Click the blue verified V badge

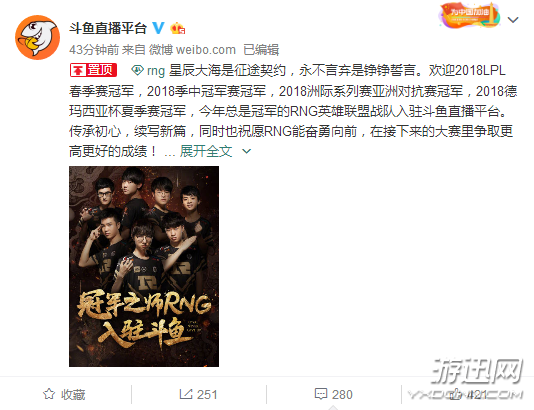[x=158, y=28]
